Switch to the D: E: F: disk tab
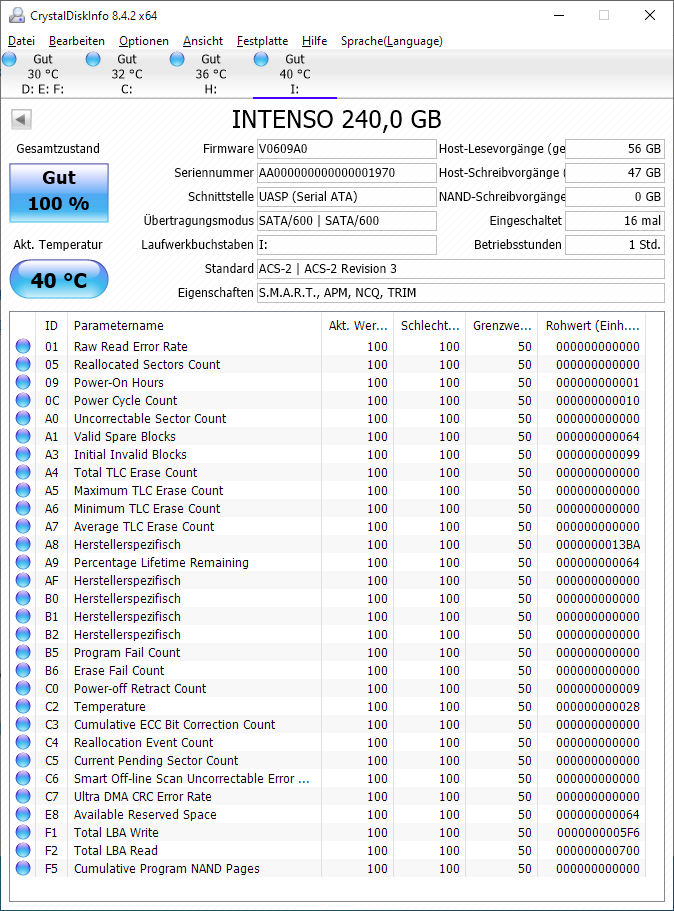The height and width of the screenshot is (911, 674). (42, 74)
